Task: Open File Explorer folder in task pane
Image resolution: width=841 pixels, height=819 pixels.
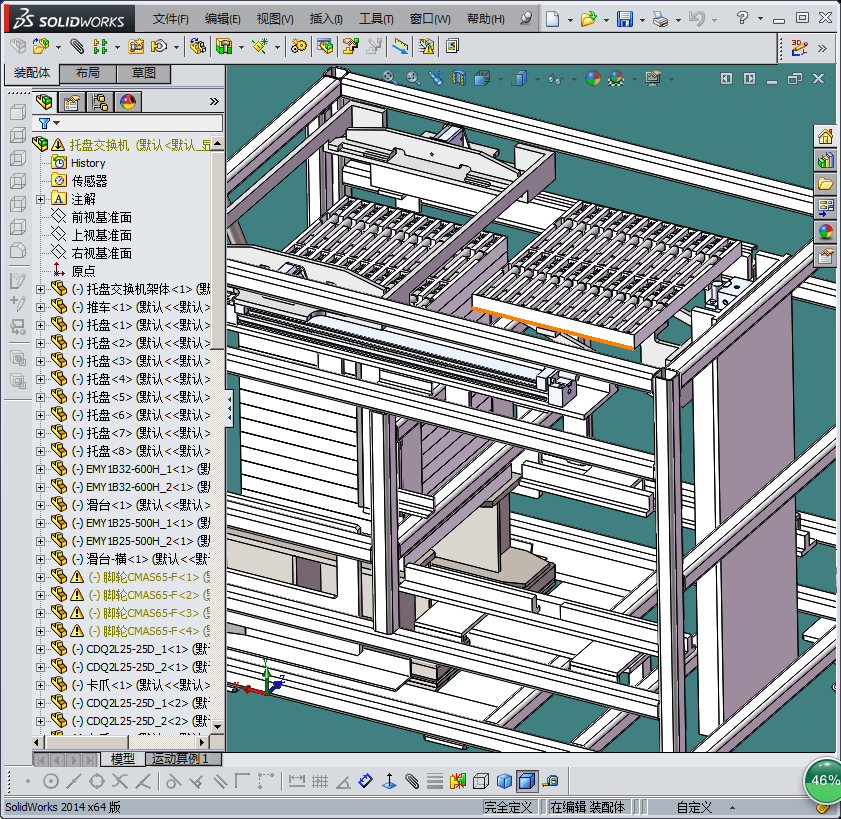Action: pos(825,184)
